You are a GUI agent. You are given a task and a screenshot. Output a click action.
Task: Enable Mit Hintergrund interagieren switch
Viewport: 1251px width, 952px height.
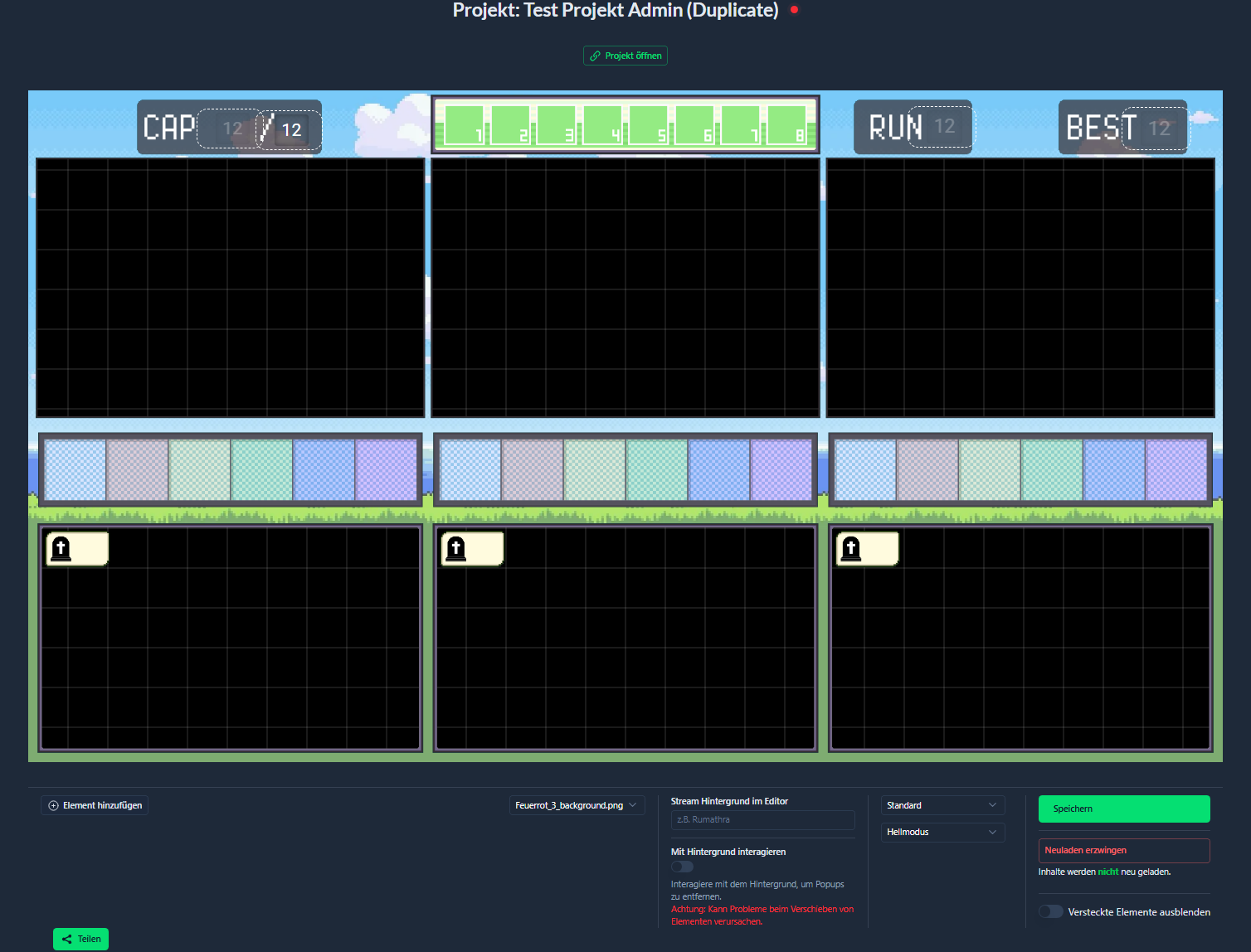coord(682,867)
